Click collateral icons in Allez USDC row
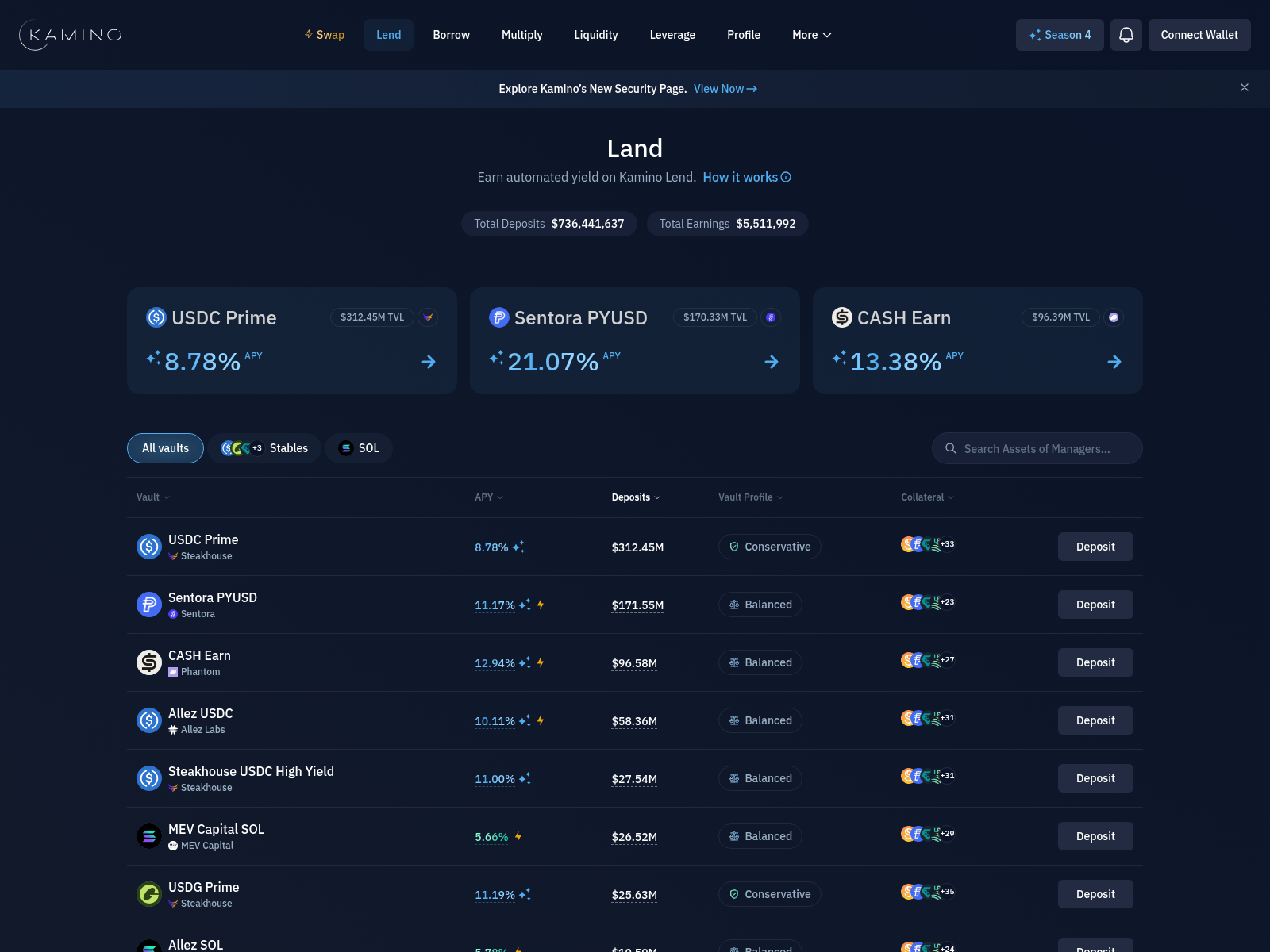This screenshot has width=1270, height=952. [928, 718]
